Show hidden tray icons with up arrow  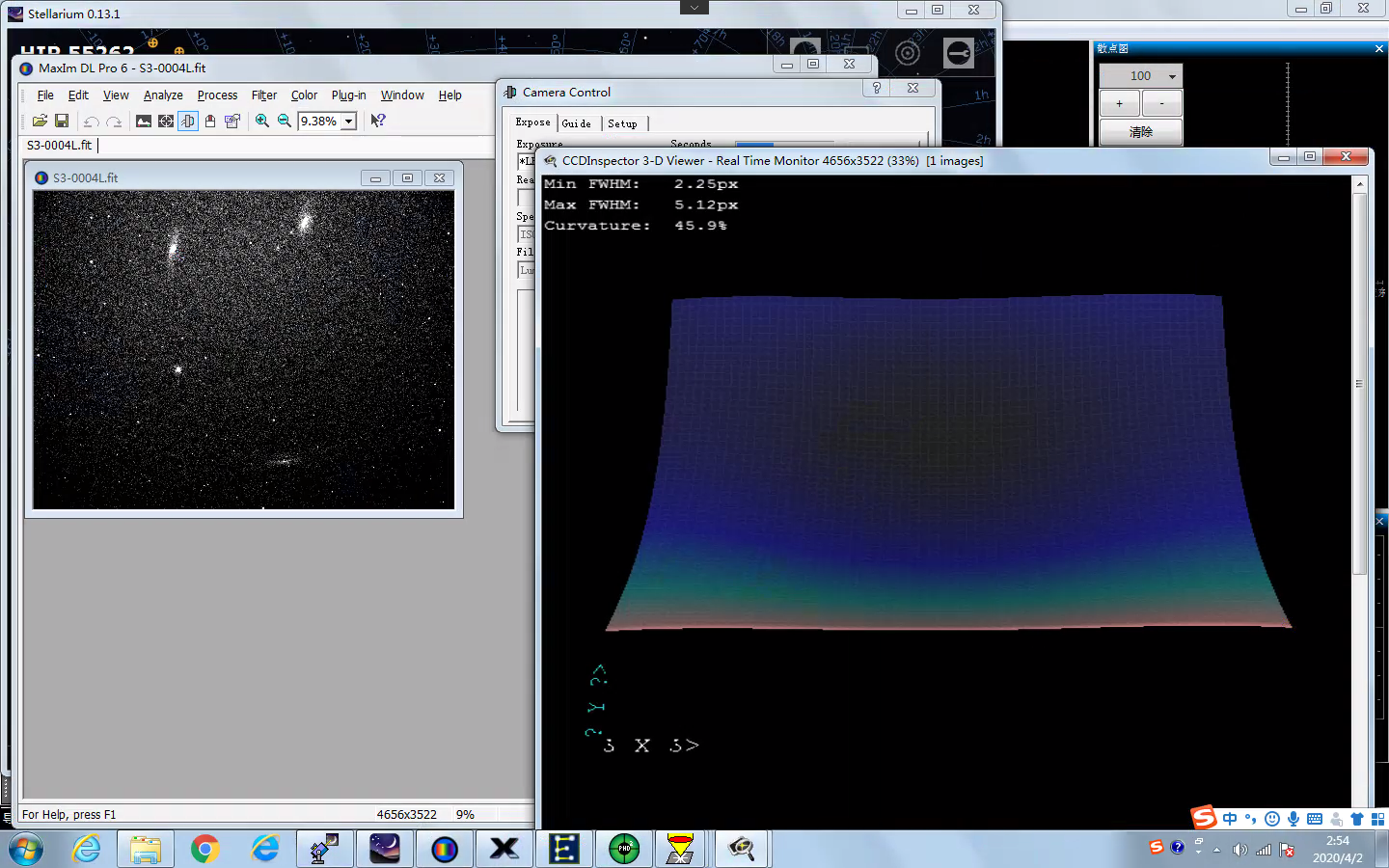(1217, 850)
